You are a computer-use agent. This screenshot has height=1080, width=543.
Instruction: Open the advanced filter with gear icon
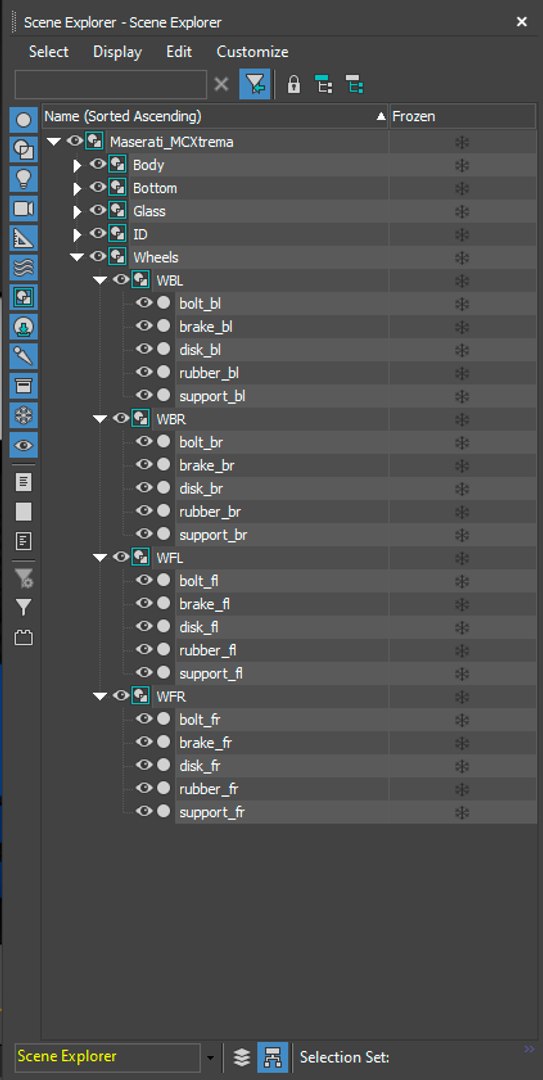click(23, 579)
